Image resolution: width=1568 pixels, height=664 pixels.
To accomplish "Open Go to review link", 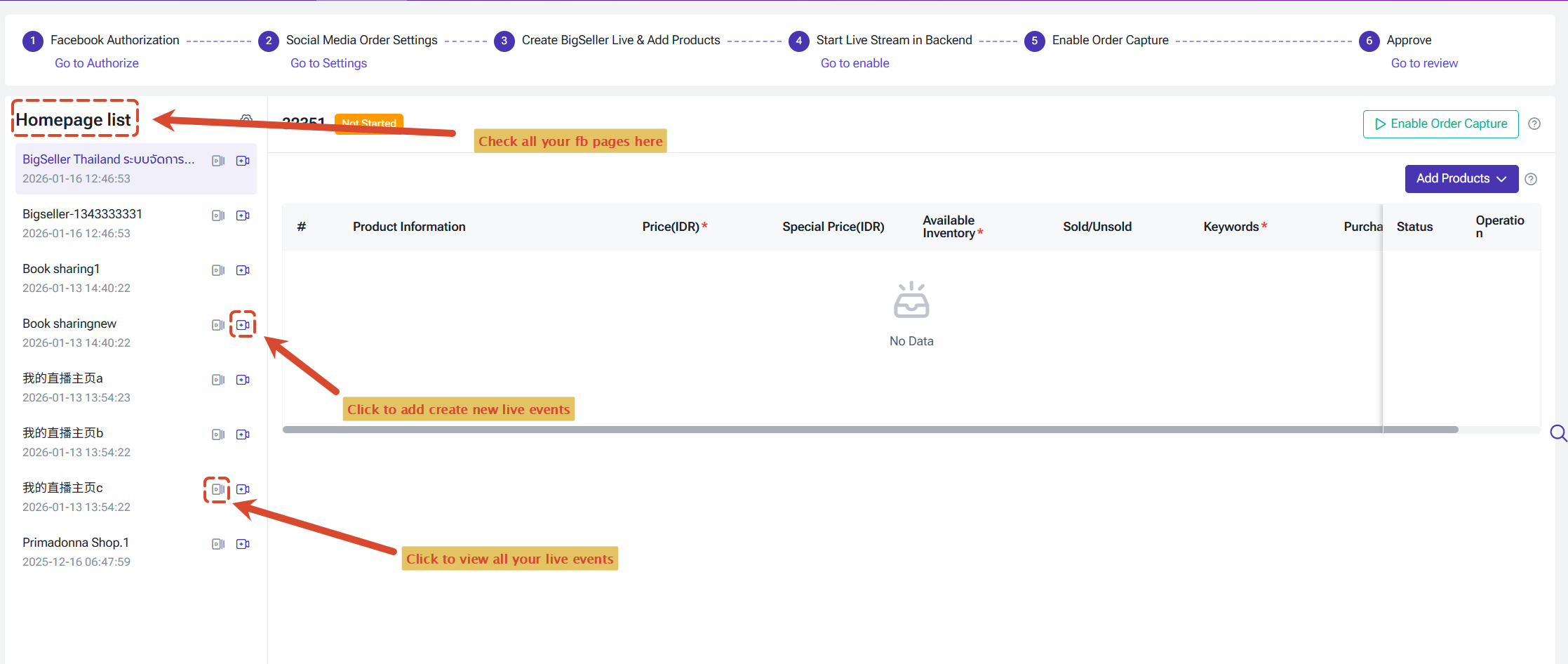I will pyautogui.click(x=1424, y=63).
